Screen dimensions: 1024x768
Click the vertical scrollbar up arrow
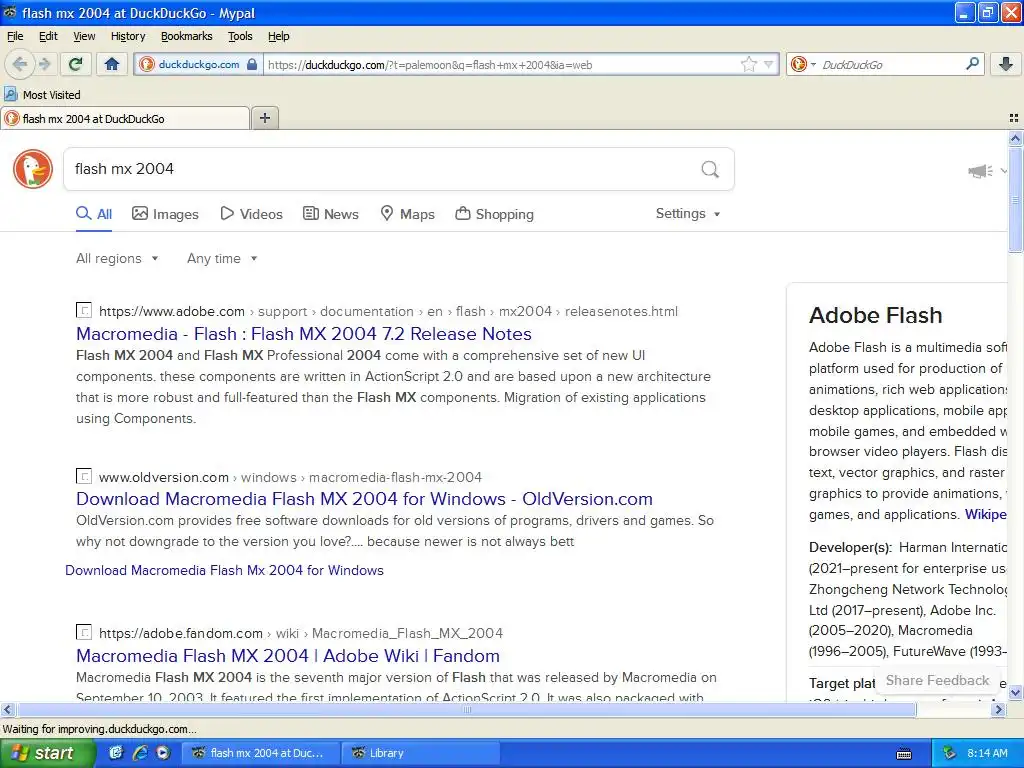[1015, 138]
